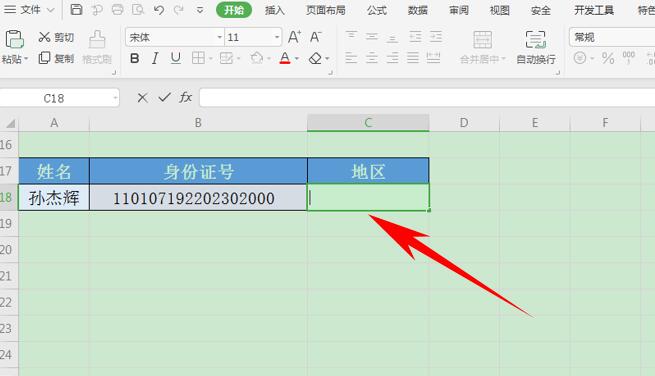Screen dimensions: 655x376
Task: Open the 宋体 font name dropdown
Action: click(x=219, y=38)
